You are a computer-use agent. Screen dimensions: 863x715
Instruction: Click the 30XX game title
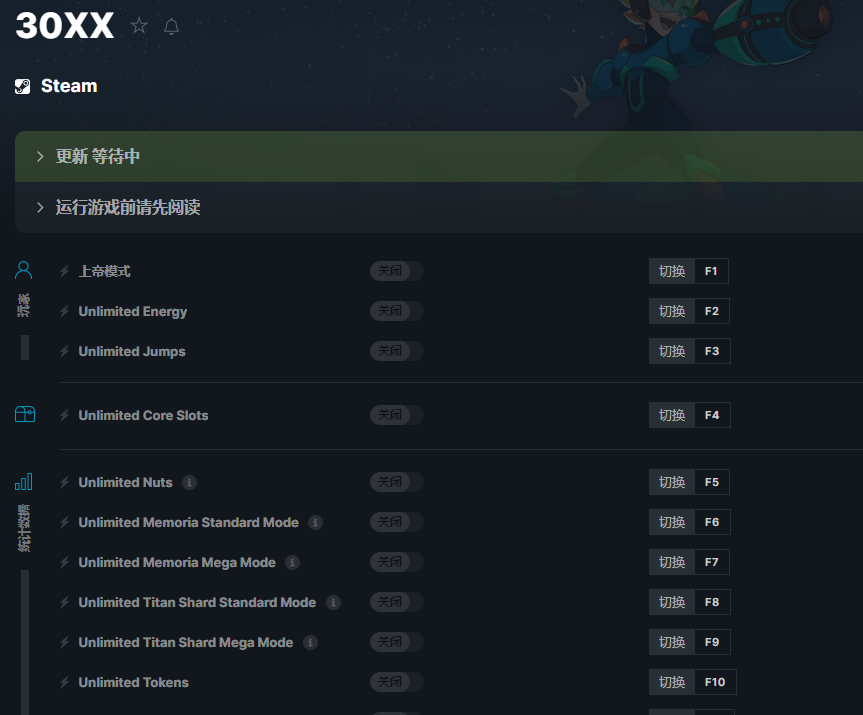coord(65,25)
